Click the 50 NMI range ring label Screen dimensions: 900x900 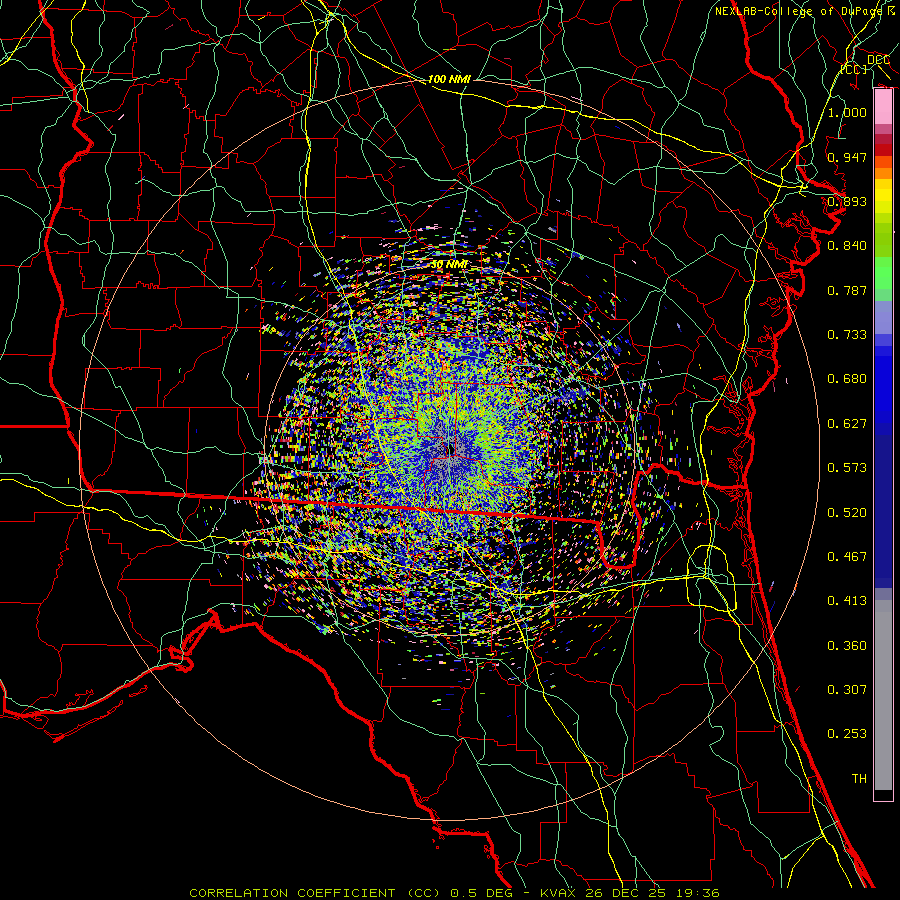pyautogui.click(x=448, y=265)
